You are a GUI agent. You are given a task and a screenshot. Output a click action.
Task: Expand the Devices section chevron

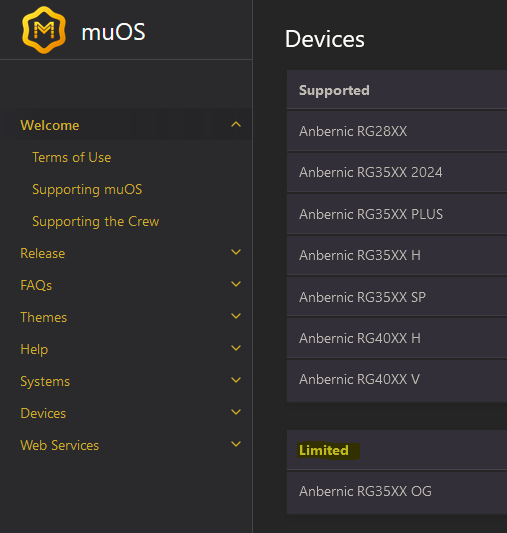(x=236, y=412)
